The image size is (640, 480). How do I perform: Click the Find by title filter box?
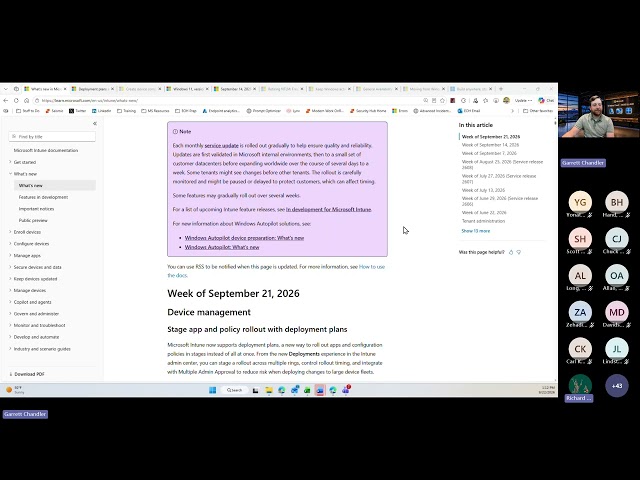[52, 137]
